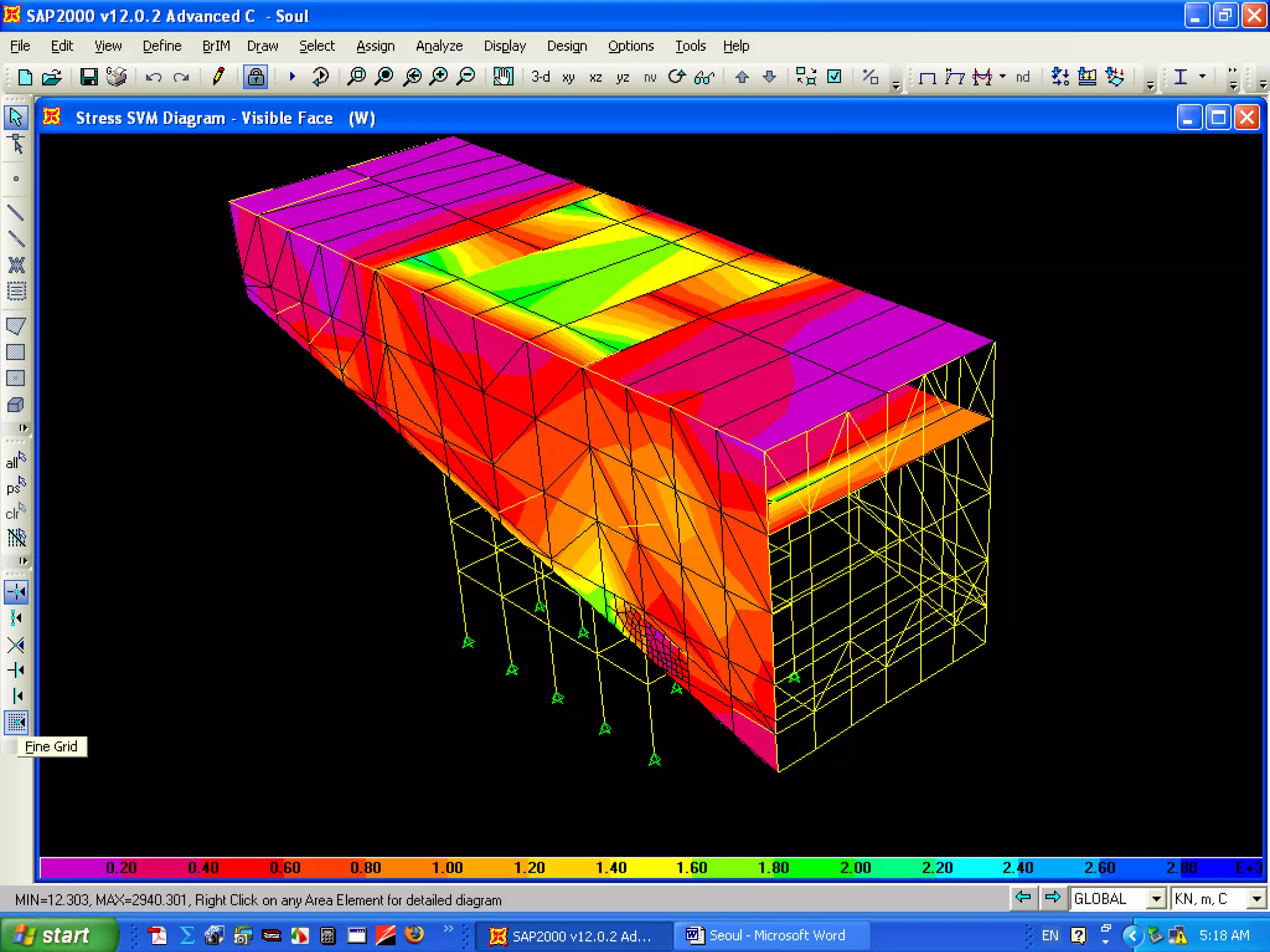Click Show Deformed Shape icon
The width and height of the screenshot is (1270, 952).
(x=955, y=77)
